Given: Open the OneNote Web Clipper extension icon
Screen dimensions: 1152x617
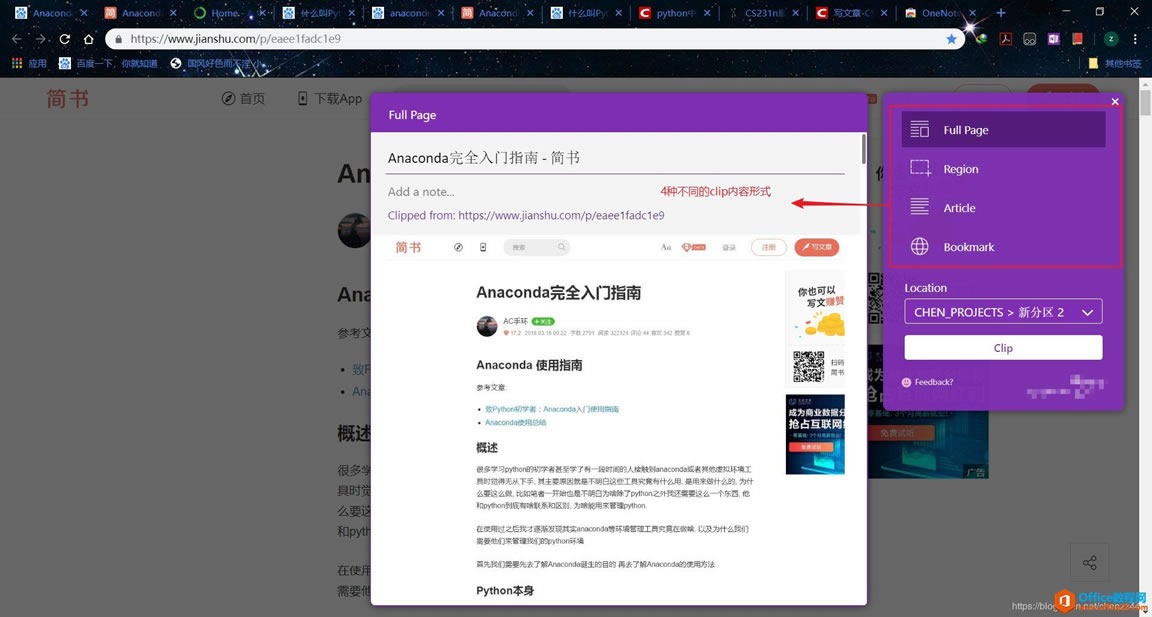Looking at the screenshot, I should coord(1052,39).
